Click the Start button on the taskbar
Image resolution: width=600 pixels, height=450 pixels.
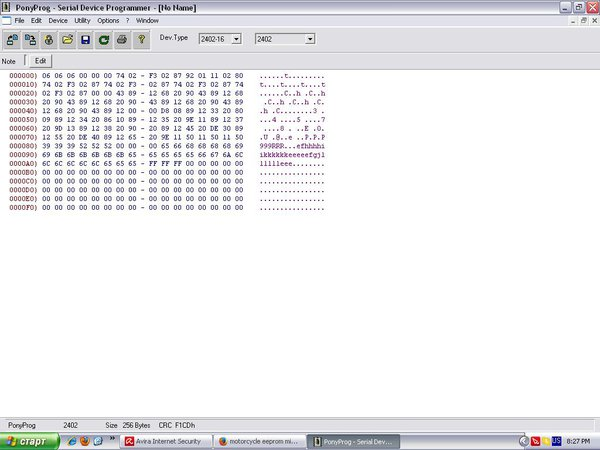pyautogui.click(x=29, y=442)
